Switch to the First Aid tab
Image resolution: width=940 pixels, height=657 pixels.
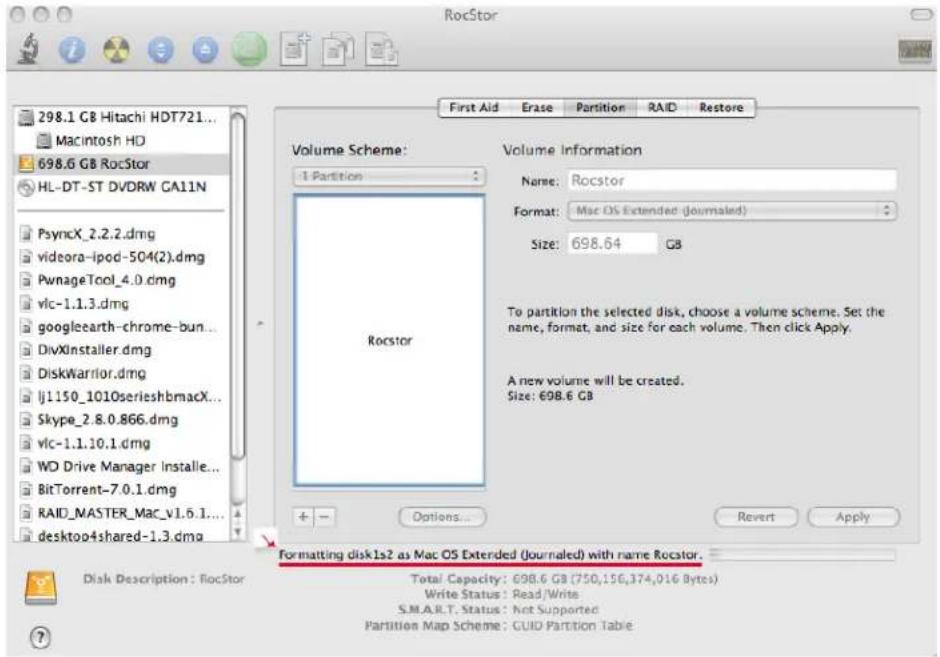pos(474,108)
